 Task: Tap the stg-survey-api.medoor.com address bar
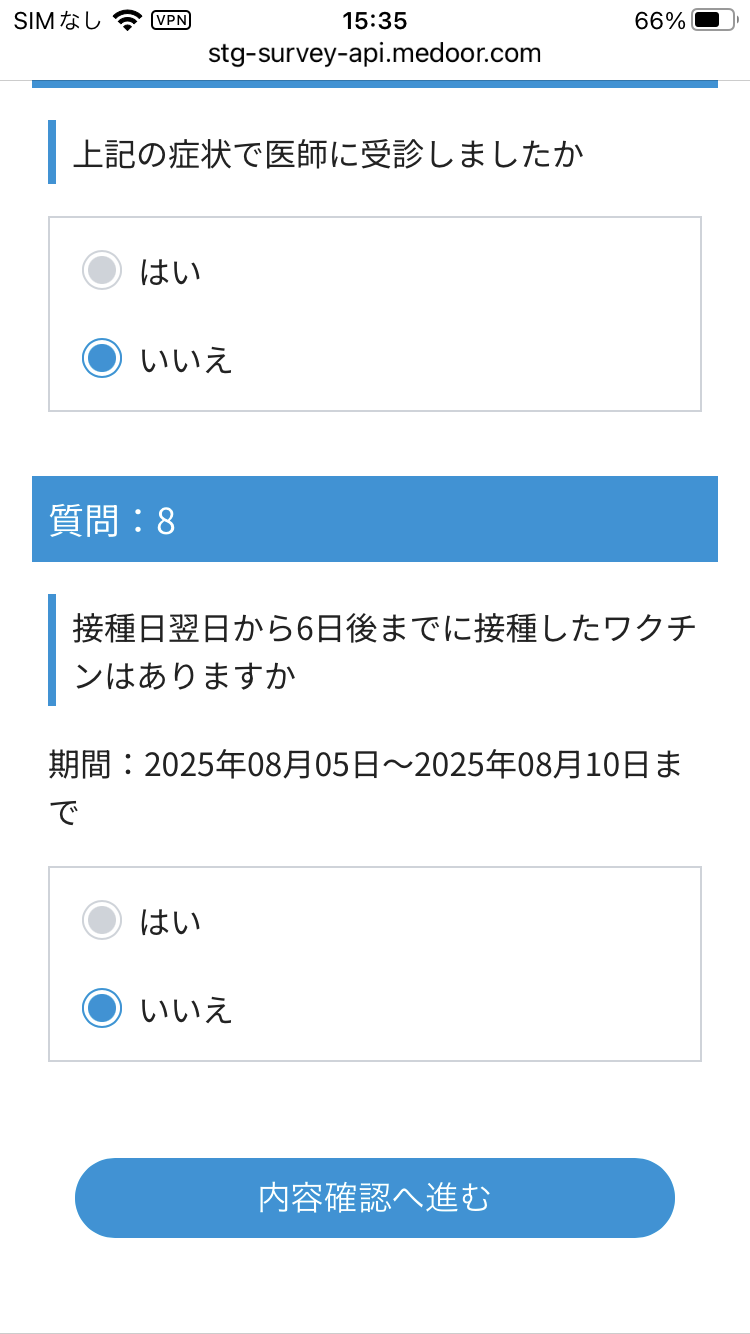tap(375, 55)
